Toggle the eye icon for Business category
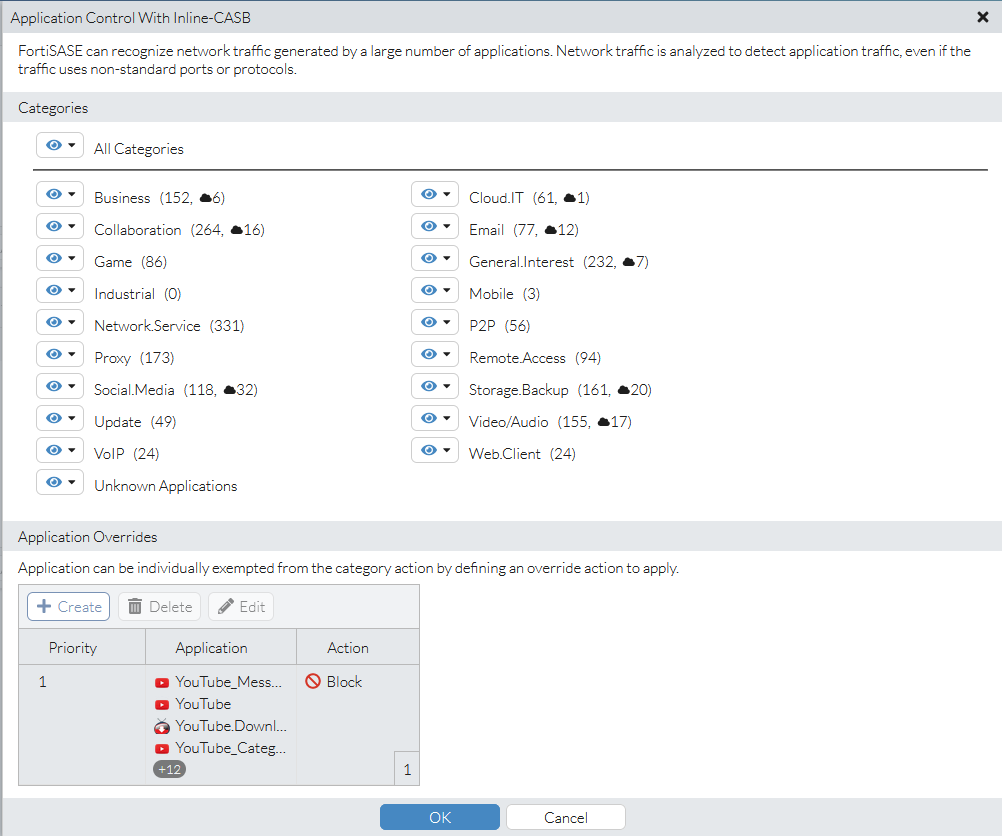 [53, 193]
